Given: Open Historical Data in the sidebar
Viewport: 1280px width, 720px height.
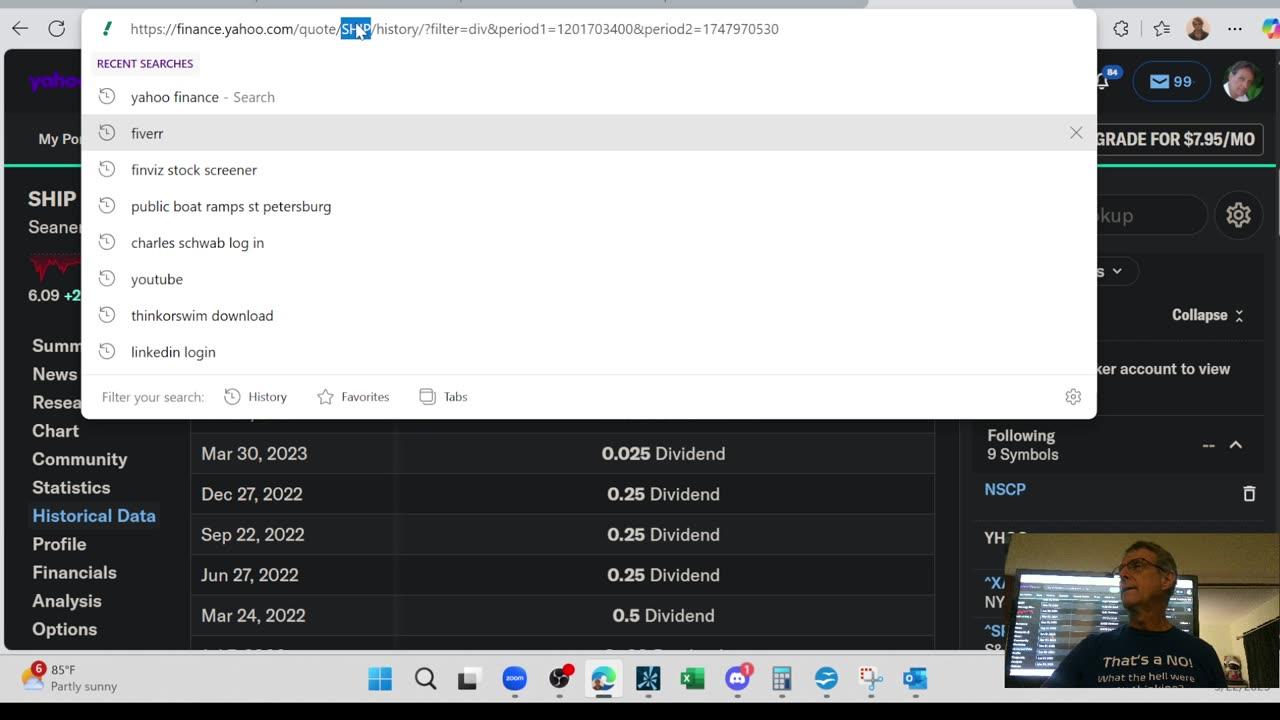Looking at the screenshot, I should click(x=94, y=516).
